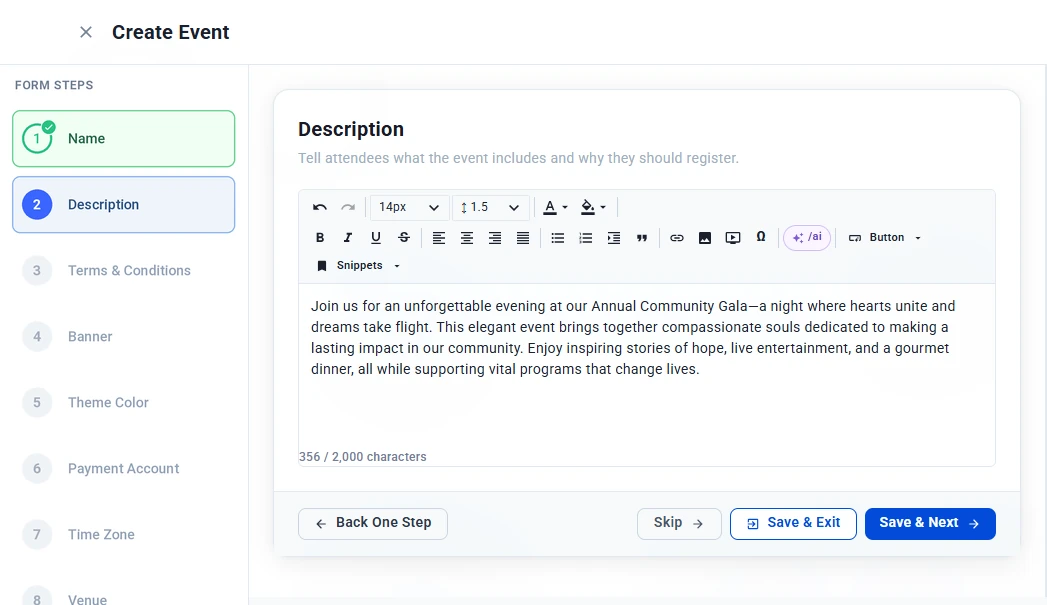Screen dimensions: 1047x605
Task: Toggle underline formatting
Action: (376, 238)
